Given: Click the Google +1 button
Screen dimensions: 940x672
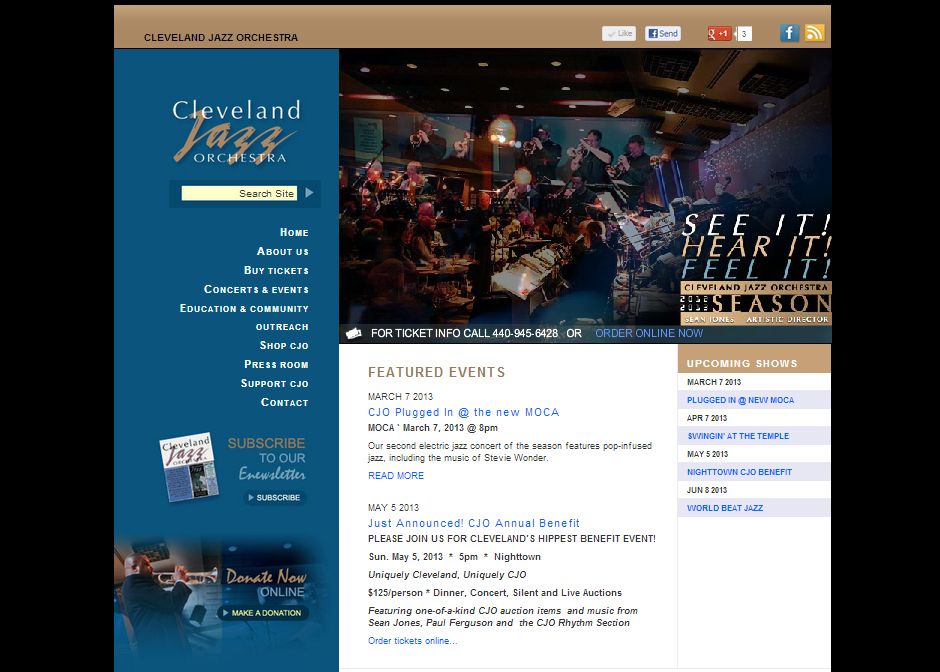Looking at the screenshot, I should pyautogui.click(x=719, y=34).
